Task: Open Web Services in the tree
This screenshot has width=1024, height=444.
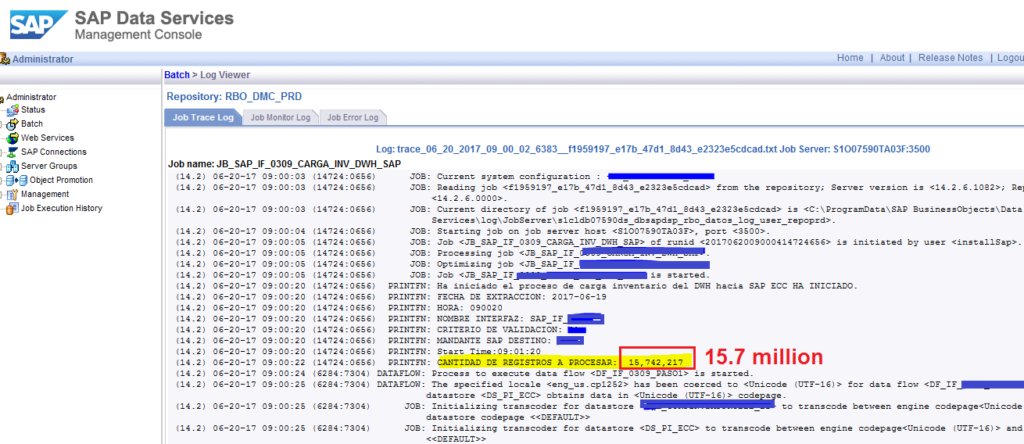Action: [x=47, y=138]
